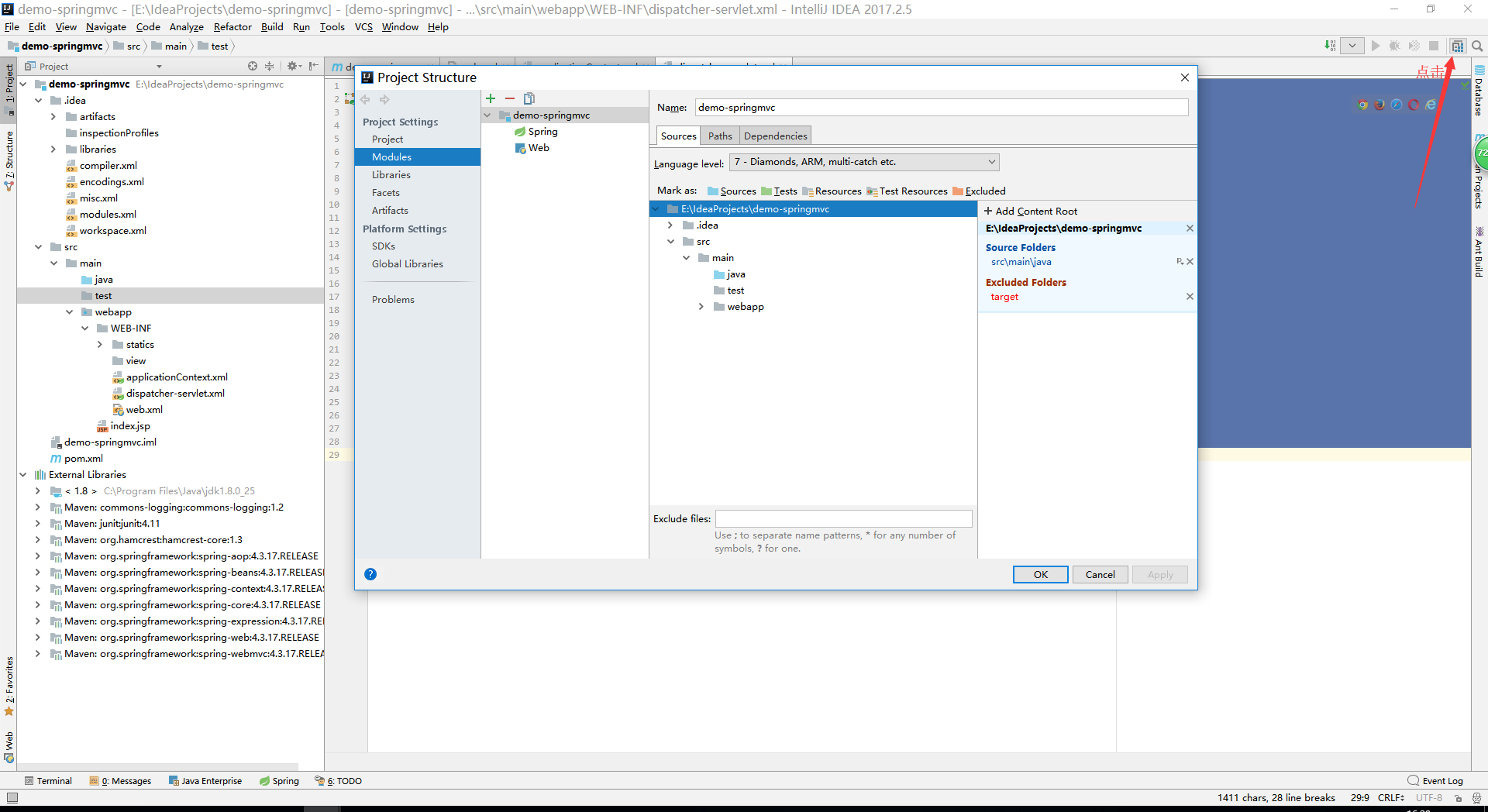Open Event Log tool window
The image size is (1488, 812).
click(x=1435, y=781)
